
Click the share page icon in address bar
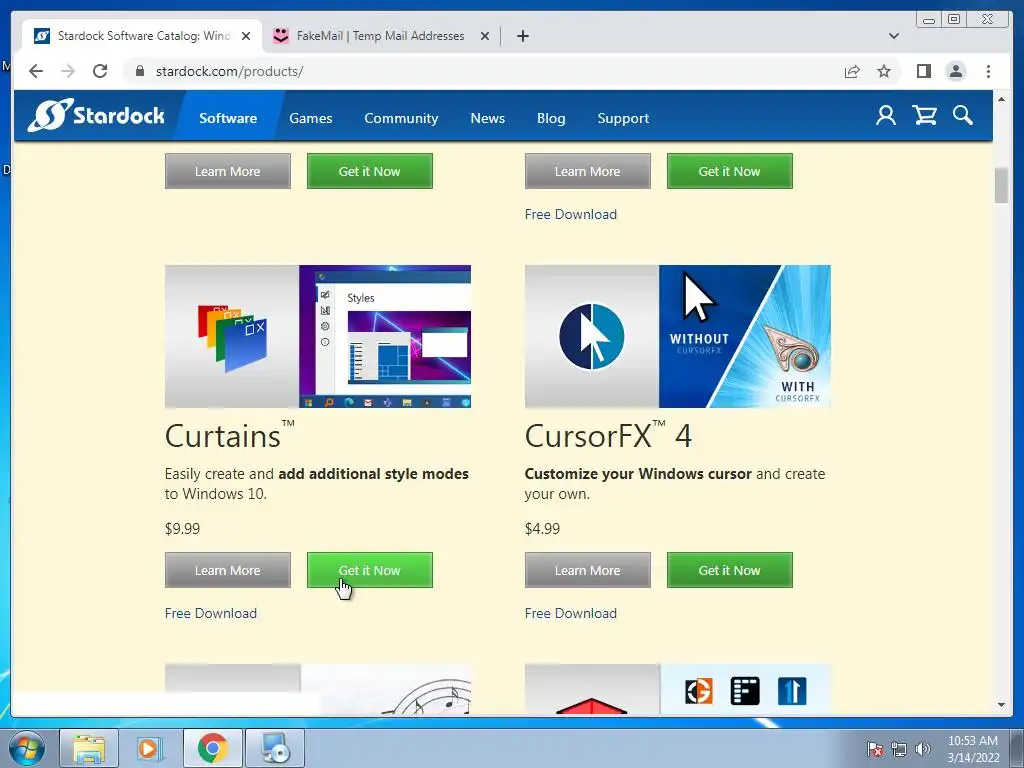click(852, 71)
